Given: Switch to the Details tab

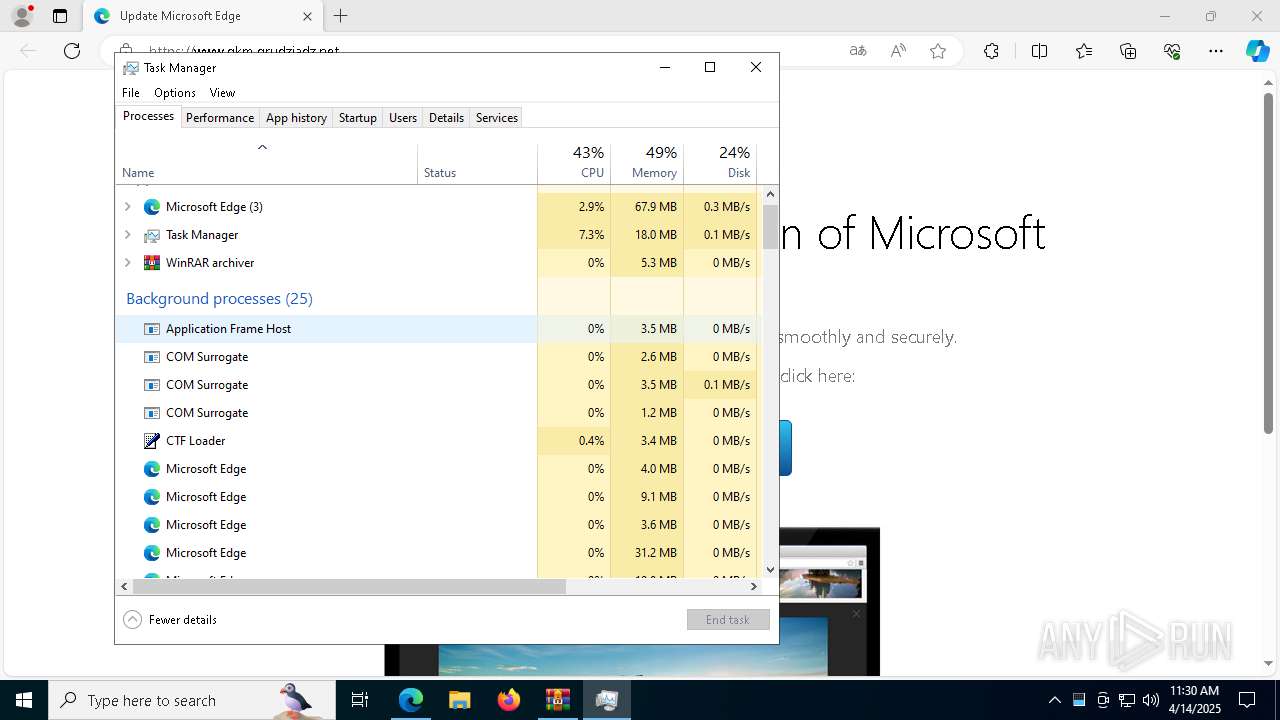Looking at the screenshot, I should click(x=446, y=118).
